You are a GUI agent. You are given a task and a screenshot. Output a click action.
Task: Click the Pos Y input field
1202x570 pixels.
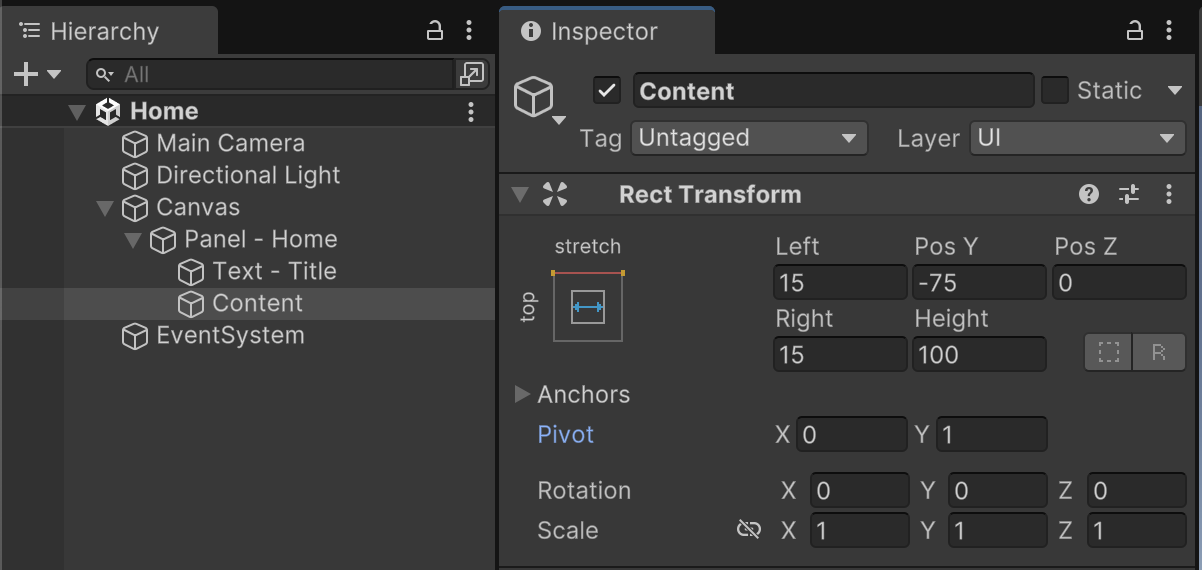(x=978, y=283)
